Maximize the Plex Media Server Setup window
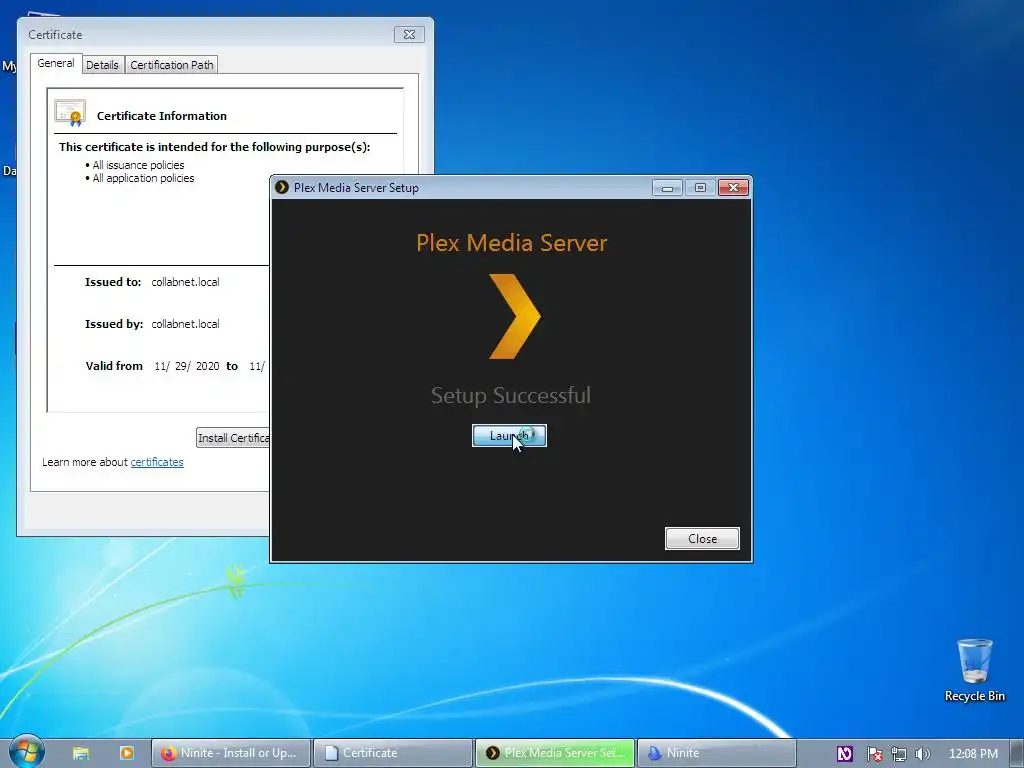The image size is (1024, 768). pyautogui.click(x=700, y=188)
